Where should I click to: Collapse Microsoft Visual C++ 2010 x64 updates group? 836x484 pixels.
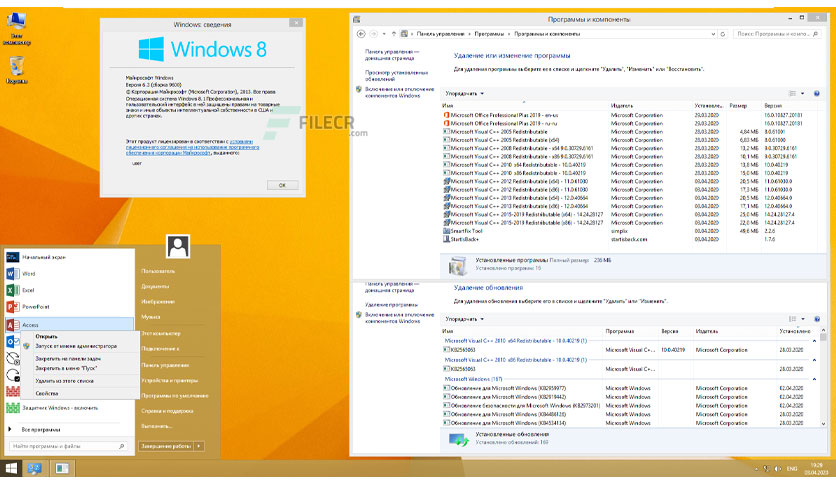click(814, 341)
